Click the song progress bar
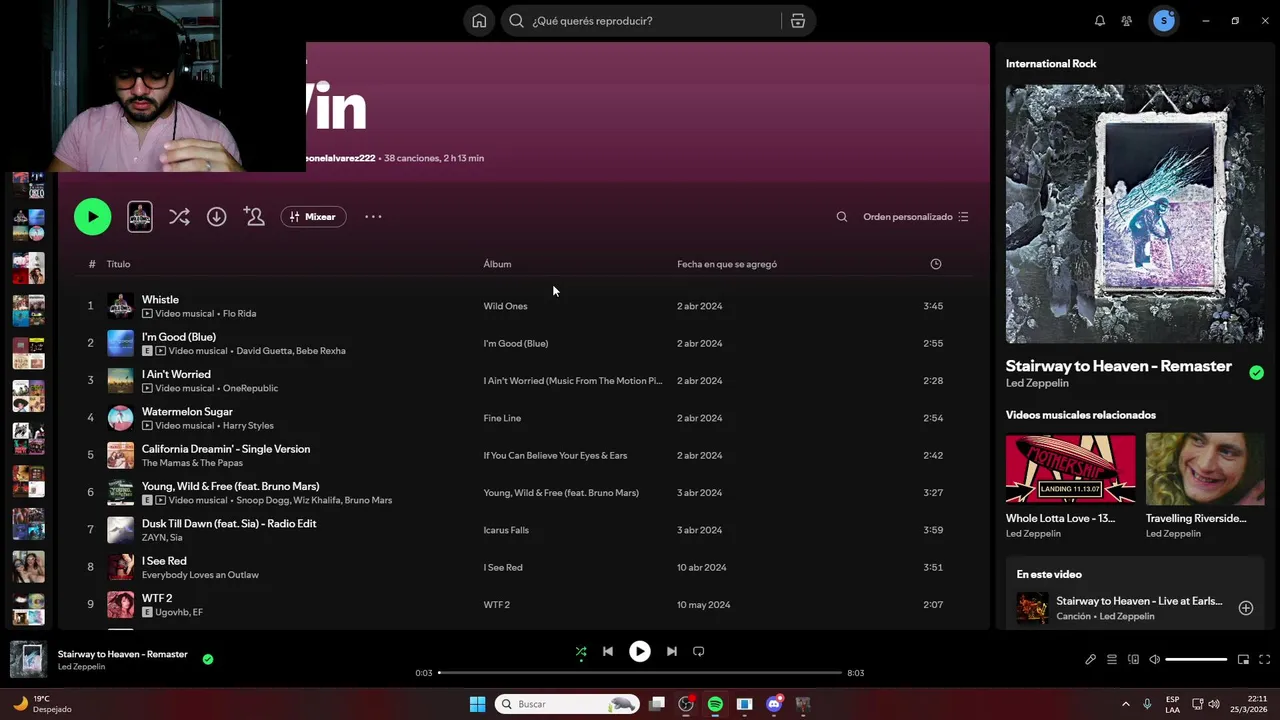1280x720 pixels. pos(640,673)
